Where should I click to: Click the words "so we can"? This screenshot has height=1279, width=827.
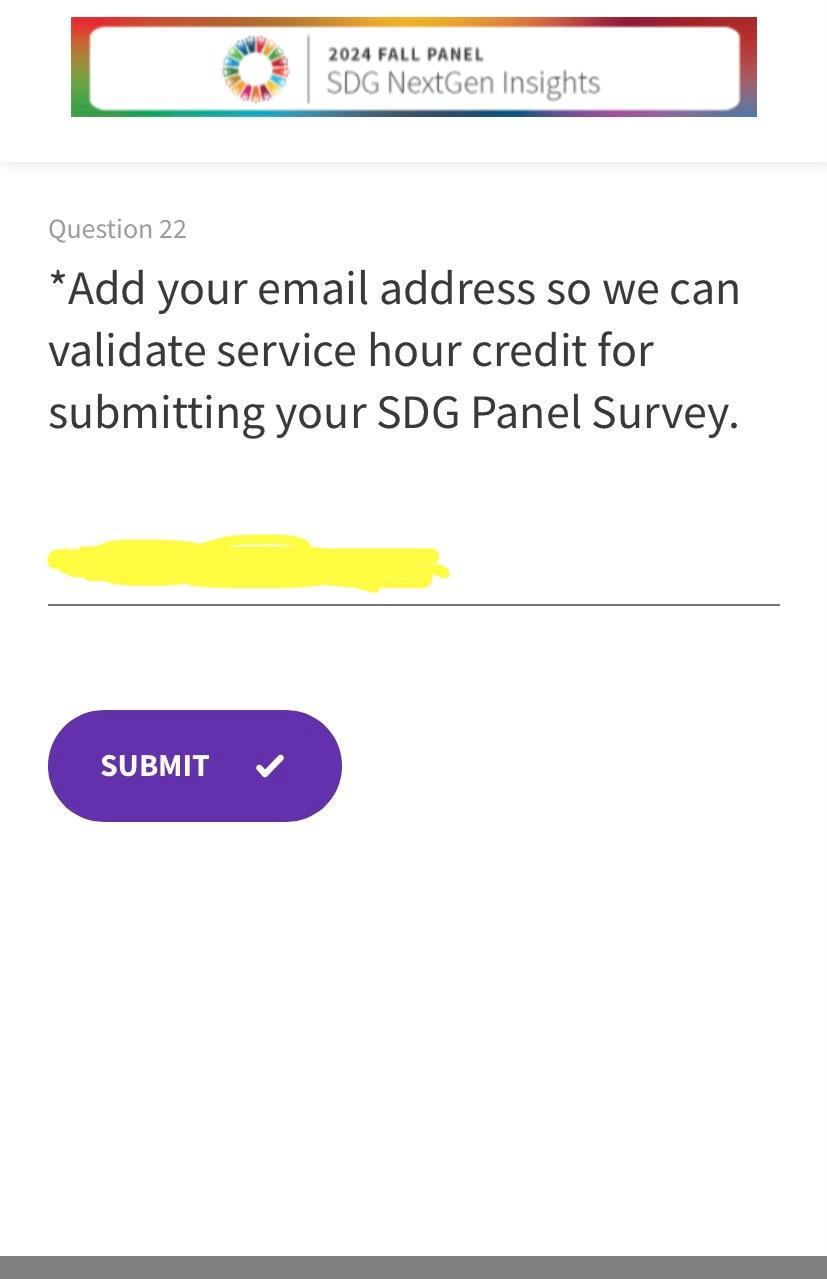[x=642, y=289]
